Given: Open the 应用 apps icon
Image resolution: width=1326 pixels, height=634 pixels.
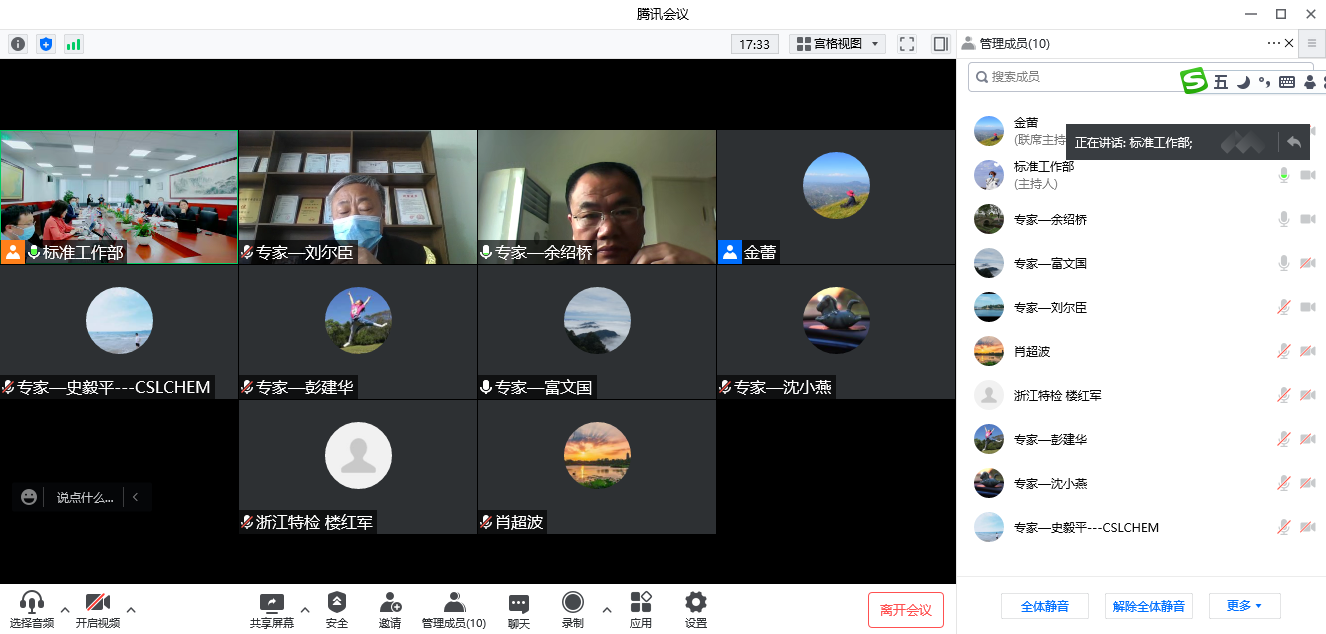Looking at the screenshot, I should tap(641, 603).
